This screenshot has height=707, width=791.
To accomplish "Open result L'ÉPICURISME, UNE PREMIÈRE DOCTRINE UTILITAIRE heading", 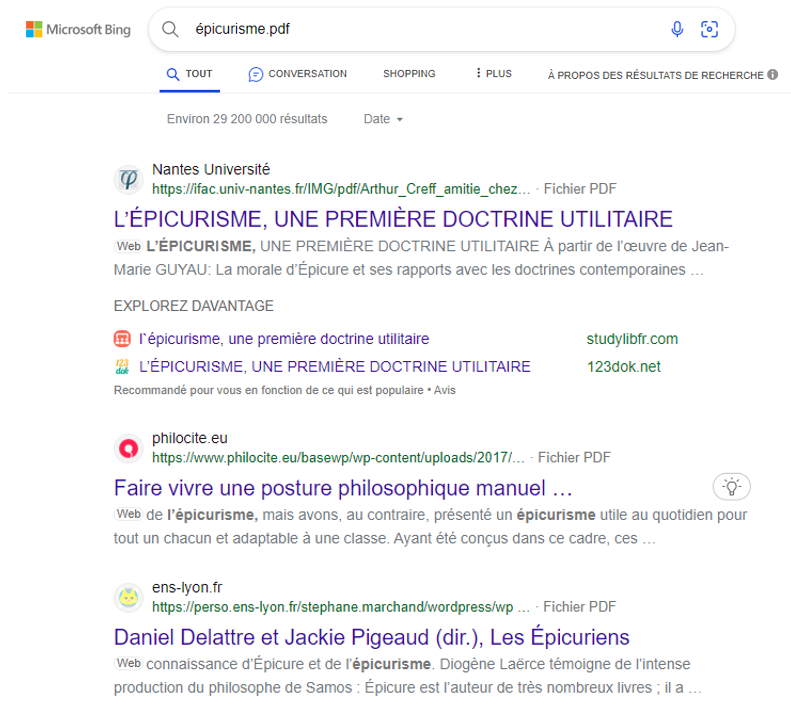I will (x=393, y=219).
